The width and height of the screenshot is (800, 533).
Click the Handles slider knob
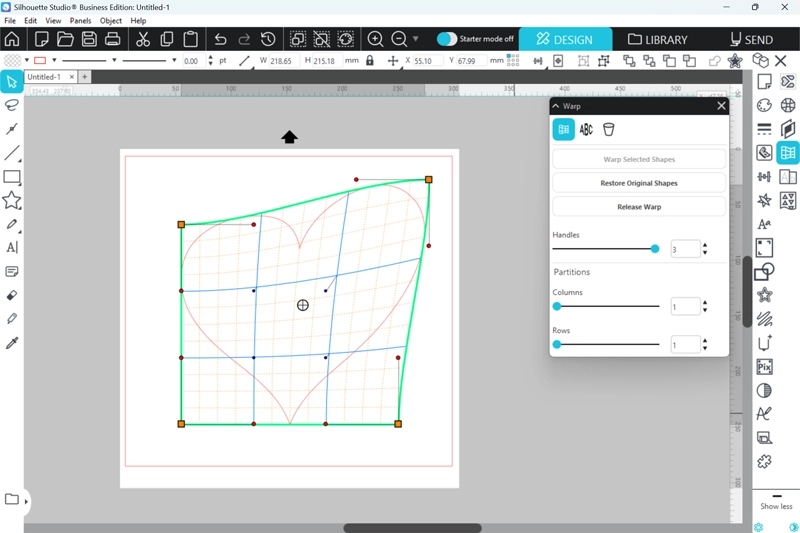(655, 249)
